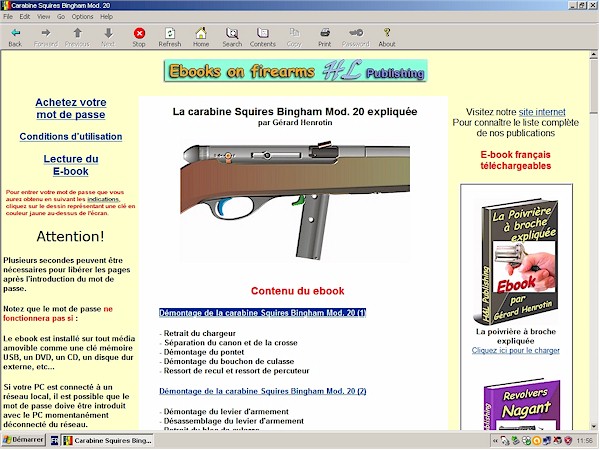Viewport: 600px width, 450px height.
Task: Click the 'Achetez votre mot de passe' link
Action: click(71, 108)
